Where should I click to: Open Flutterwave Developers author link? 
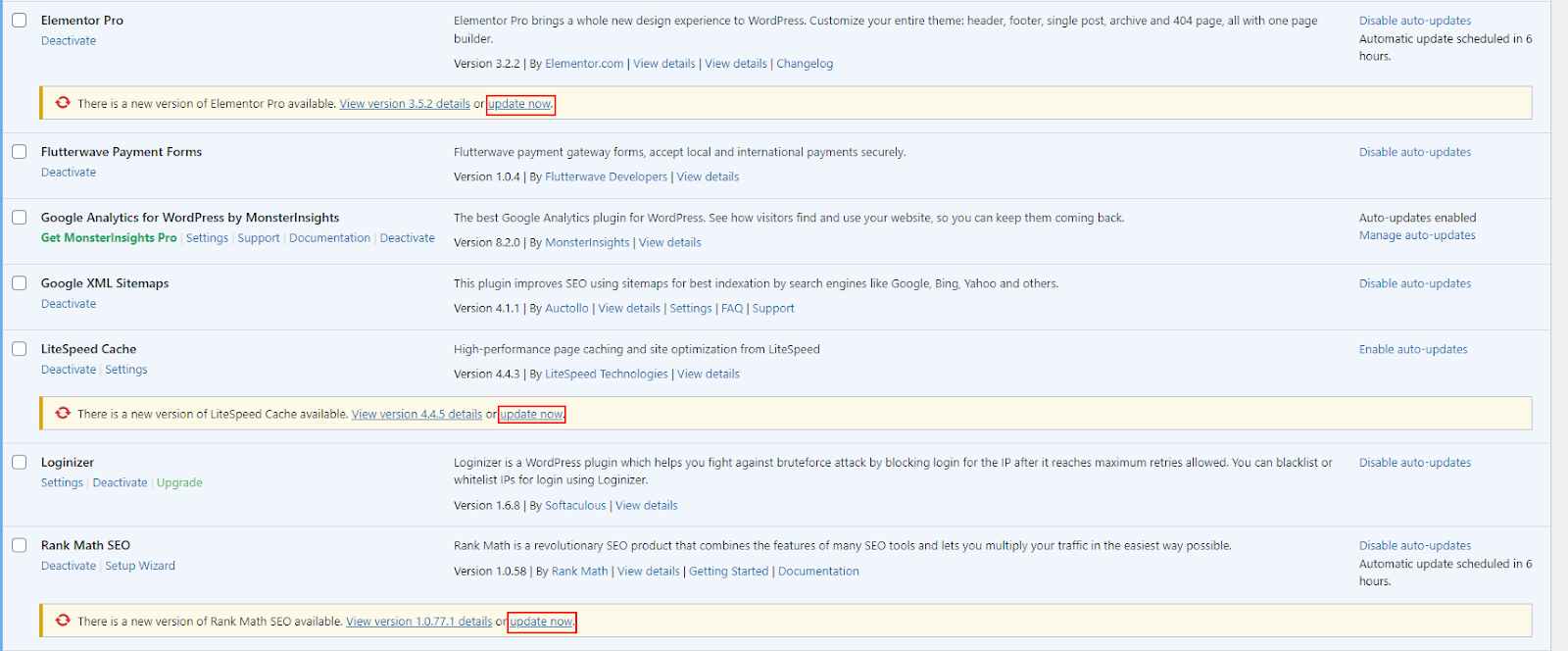(606, 177)
